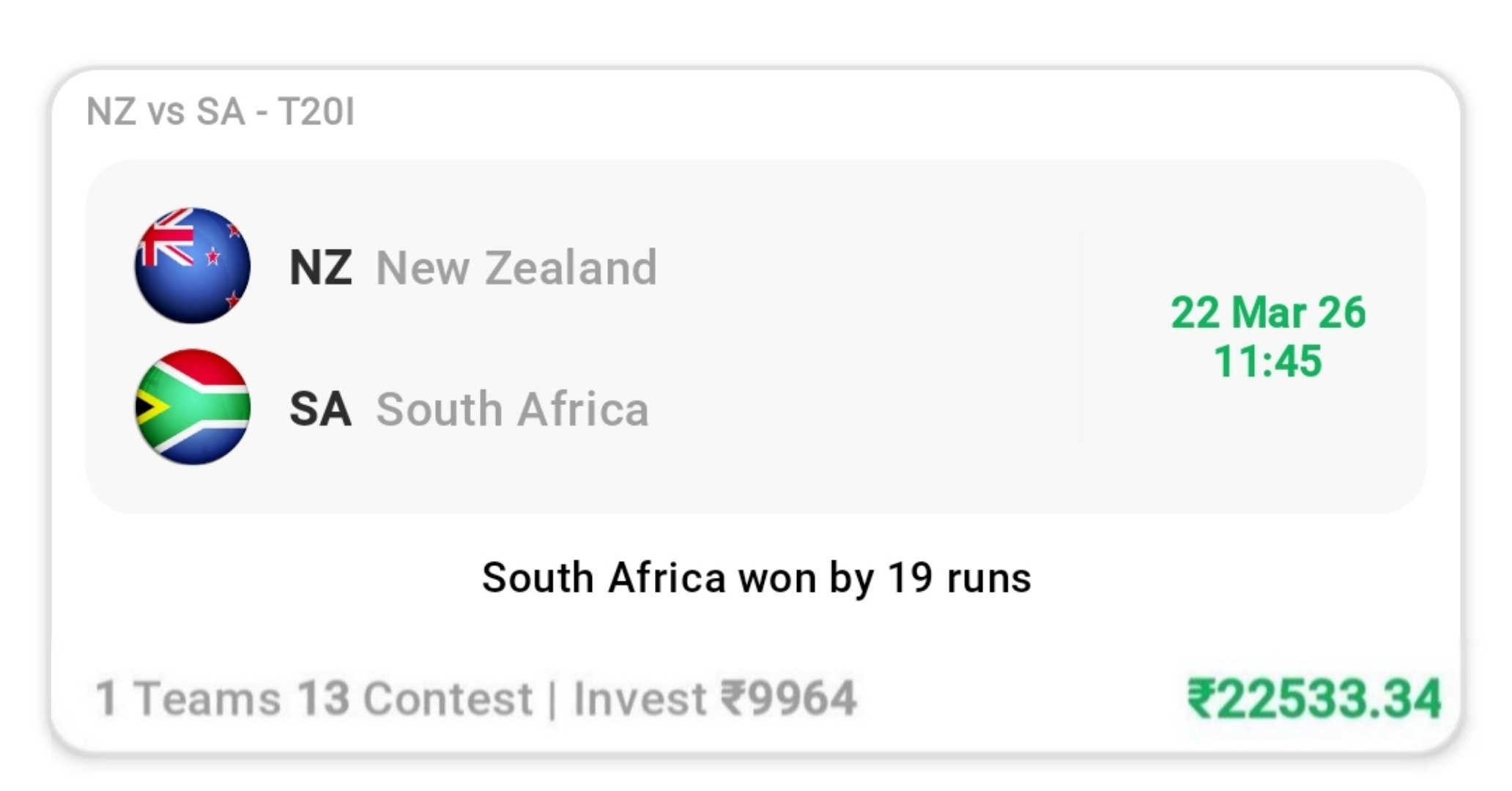Viewport: 1512px width, 791px height.
Task: Click the T20I format label in header
Action: (316, 112)
